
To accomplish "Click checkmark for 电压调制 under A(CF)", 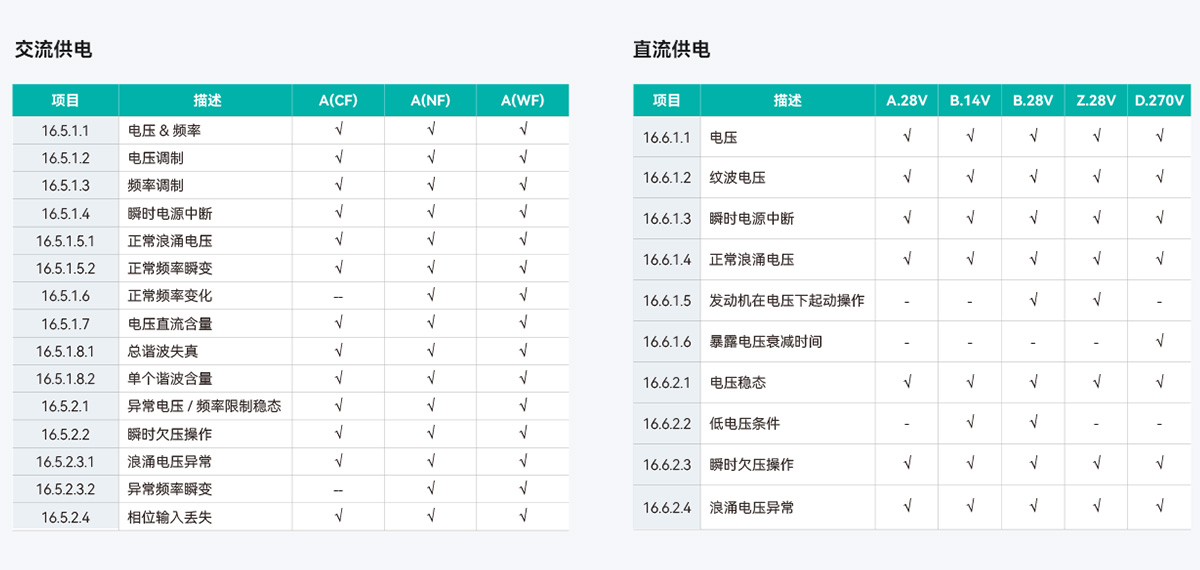I will pos(339,157).
